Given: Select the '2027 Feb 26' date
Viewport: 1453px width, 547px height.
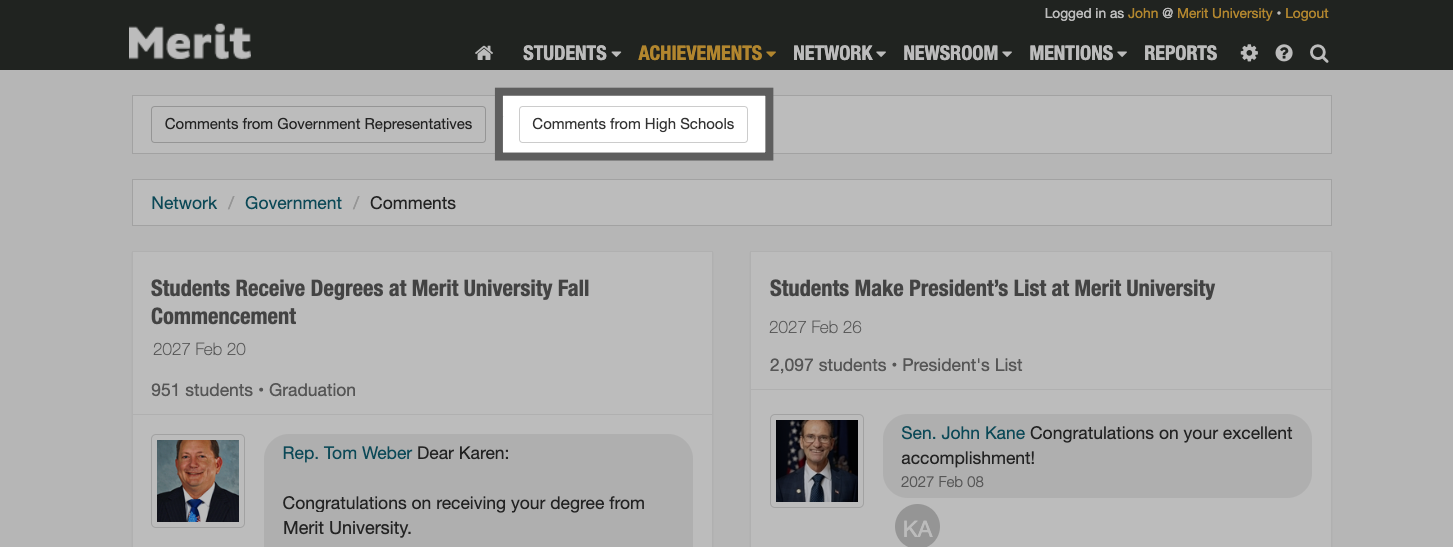Looking at the screenshot, I should (x=815, y=327).
